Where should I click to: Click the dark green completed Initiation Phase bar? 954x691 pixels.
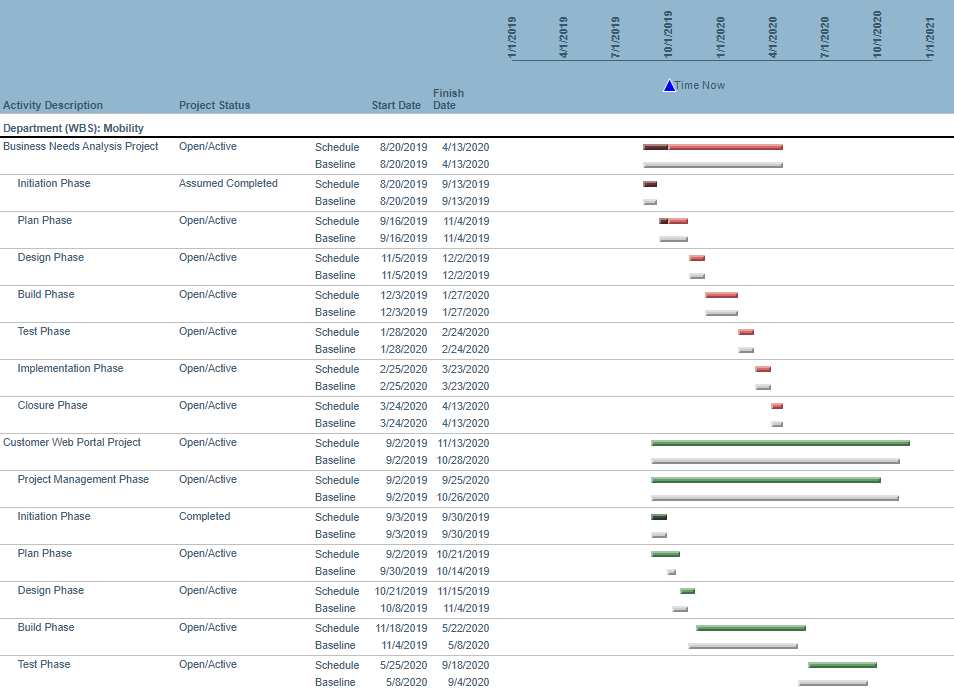[x=659, y=518]
